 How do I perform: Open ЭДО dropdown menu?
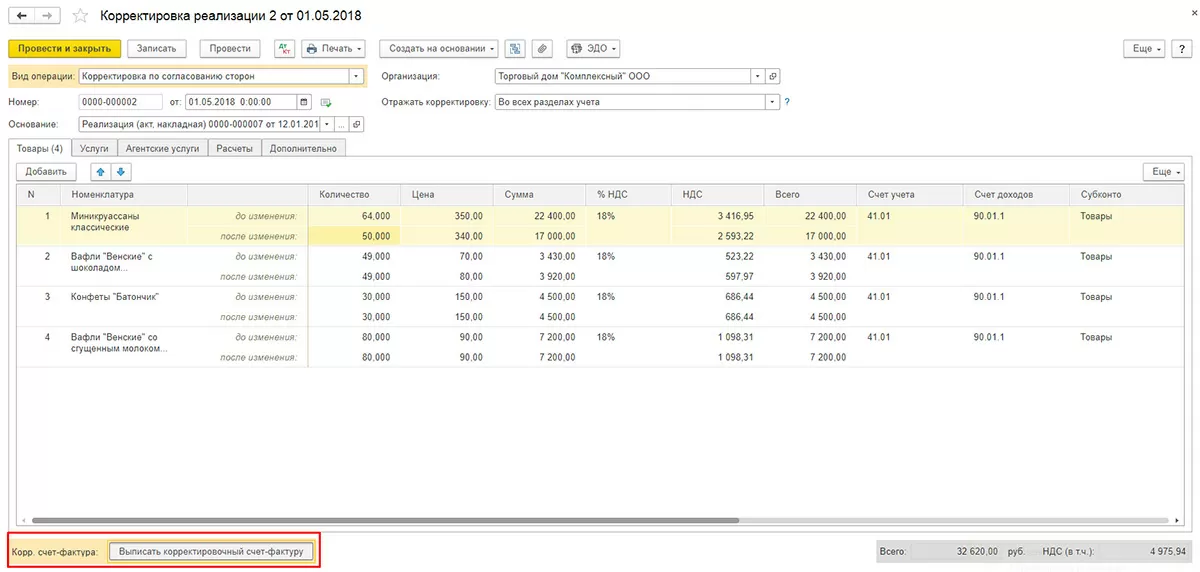click(x=593, y=48)
